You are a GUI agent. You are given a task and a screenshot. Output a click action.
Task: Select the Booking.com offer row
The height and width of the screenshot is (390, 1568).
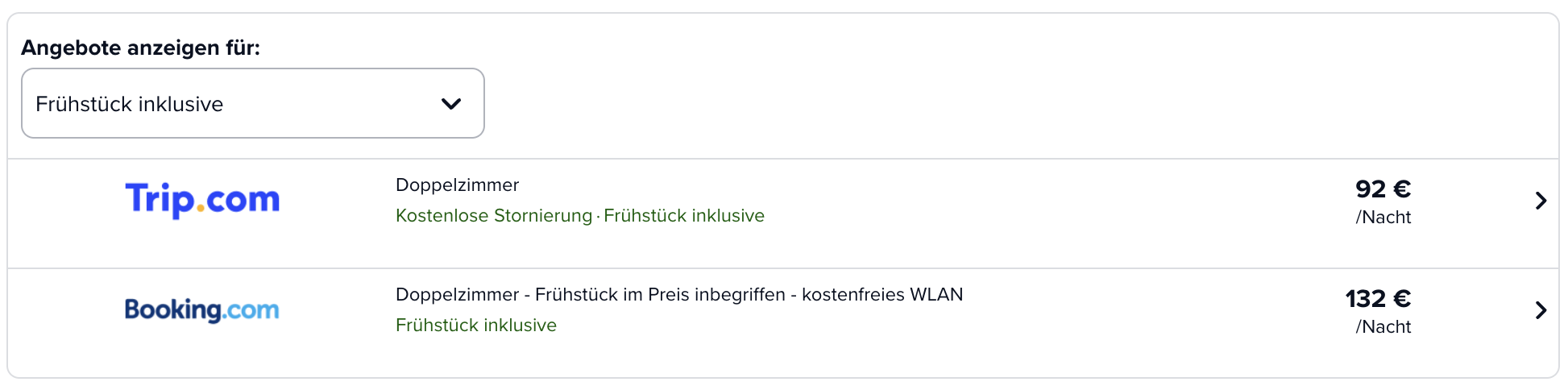pyautogui.click(x=783, y=323)
